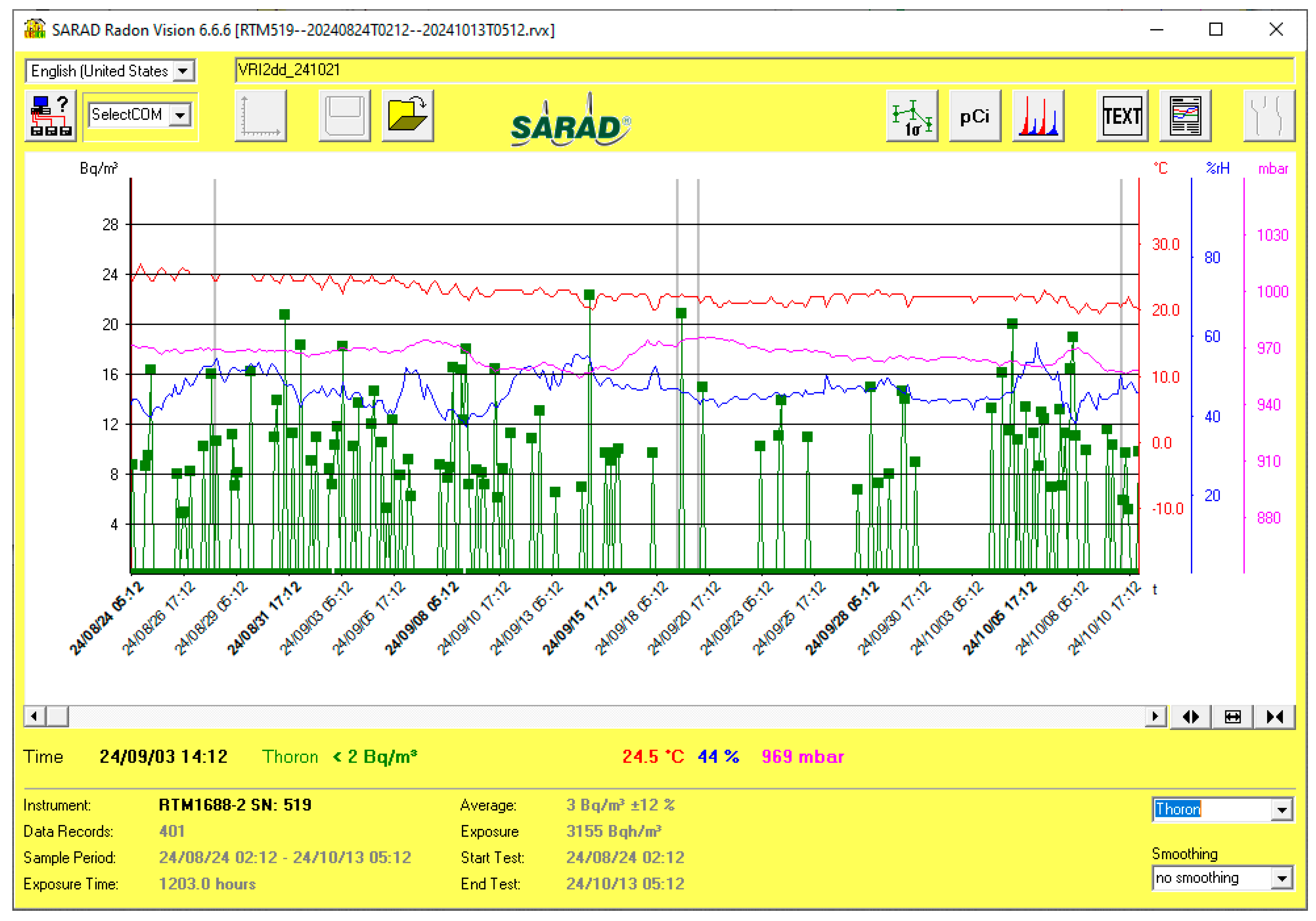
Task: Click the fit-to-width zoom button
Action: 1232,716
